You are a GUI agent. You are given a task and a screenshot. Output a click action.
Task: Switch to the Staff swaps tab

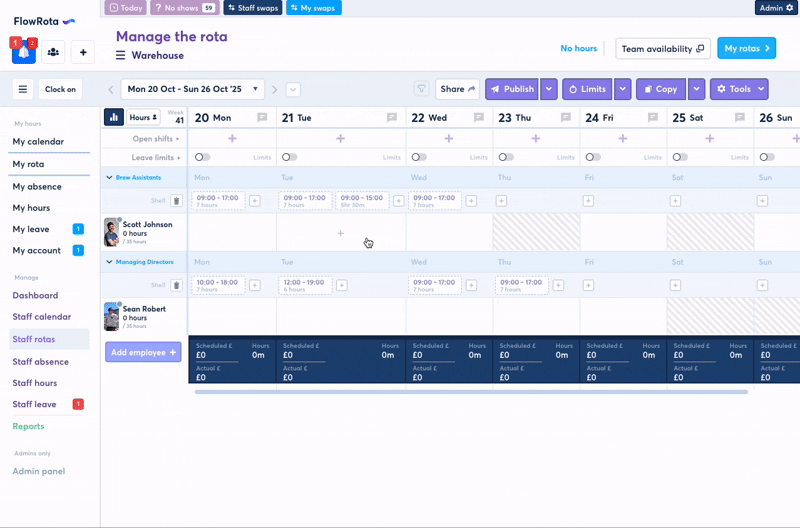pos(253,8)
